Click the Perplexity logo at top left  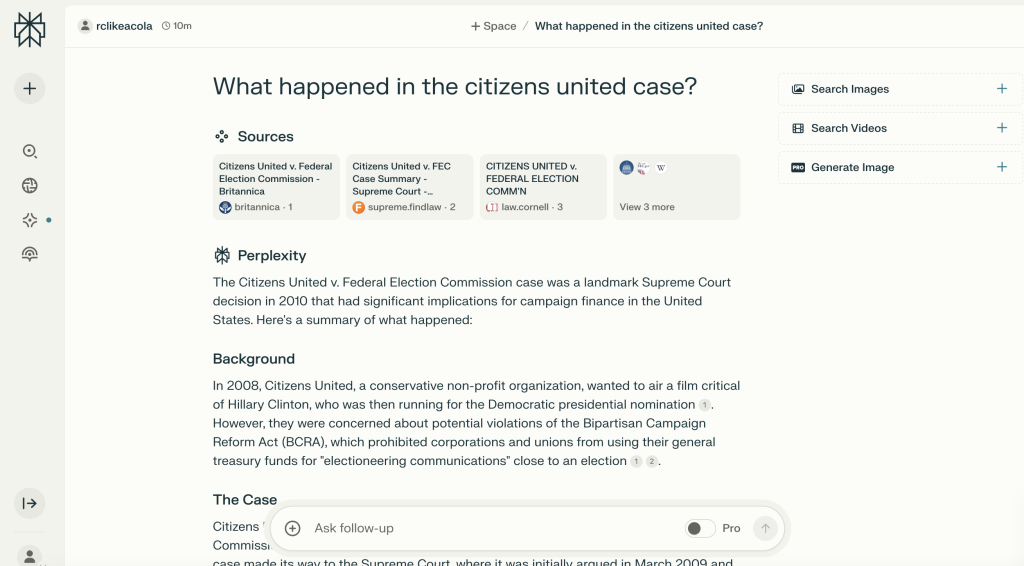29,30
